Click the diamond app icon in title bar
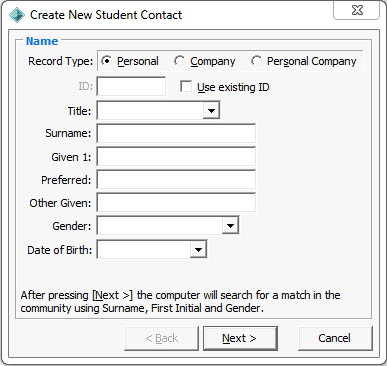The height and width of the screenshot is (366, 387). click(x=17, y=15)
